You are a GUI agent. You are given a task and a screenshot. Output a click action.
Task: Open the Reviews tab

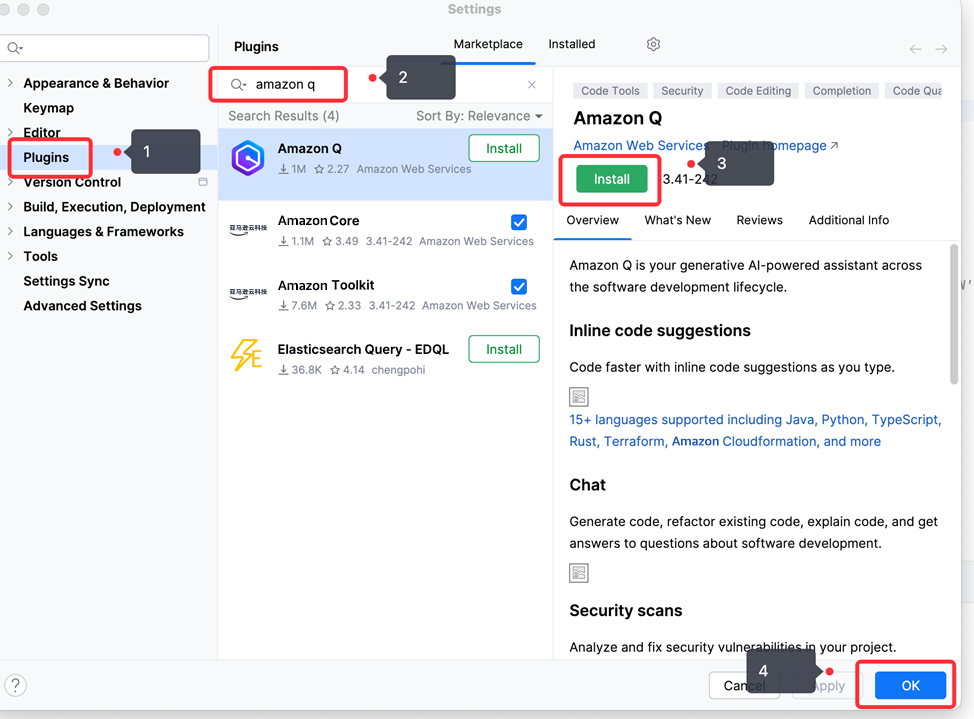click(759, 220)
